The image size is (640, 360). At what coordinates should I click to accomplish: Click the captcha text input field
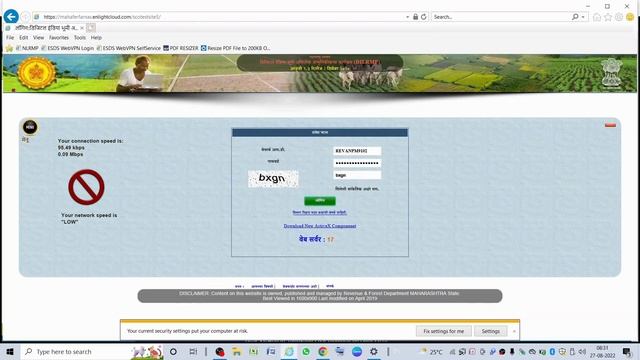pyautogui.click(x=357, y=175)
